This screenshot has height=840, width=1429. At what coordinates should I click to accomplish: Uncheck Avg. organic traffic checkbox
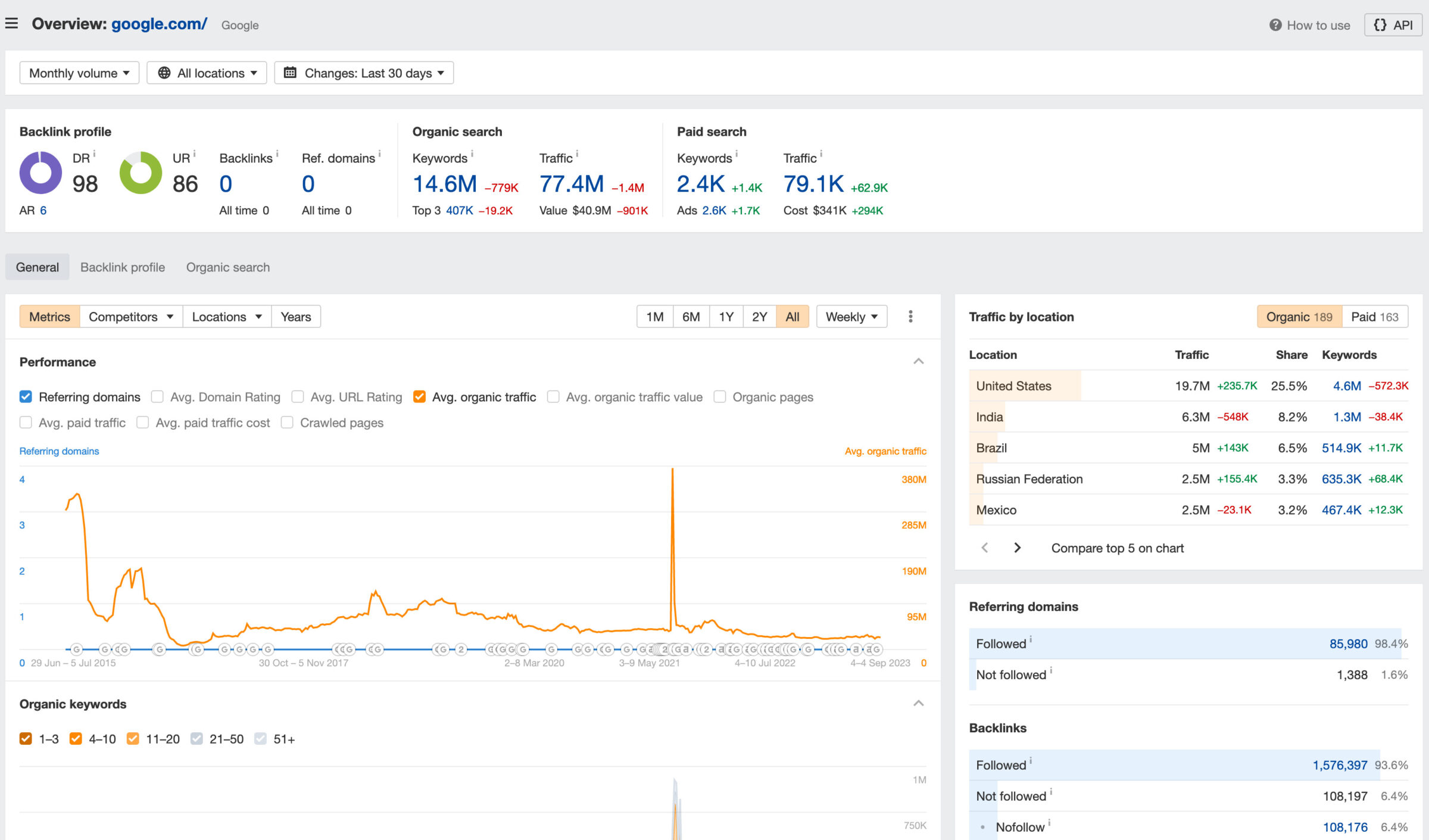pyautogui.click(x=419, y=396)
